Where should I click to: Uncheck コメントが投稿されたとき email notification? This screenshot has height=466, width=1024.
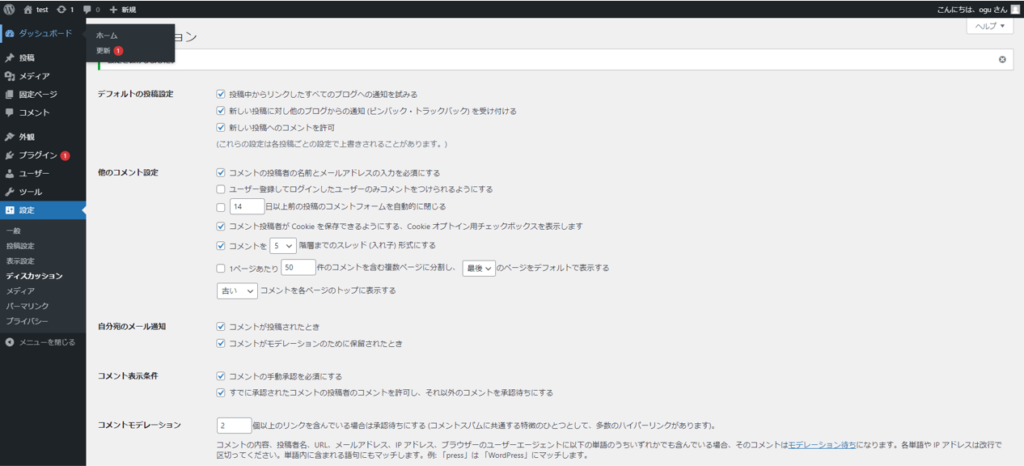click(221, 326)
